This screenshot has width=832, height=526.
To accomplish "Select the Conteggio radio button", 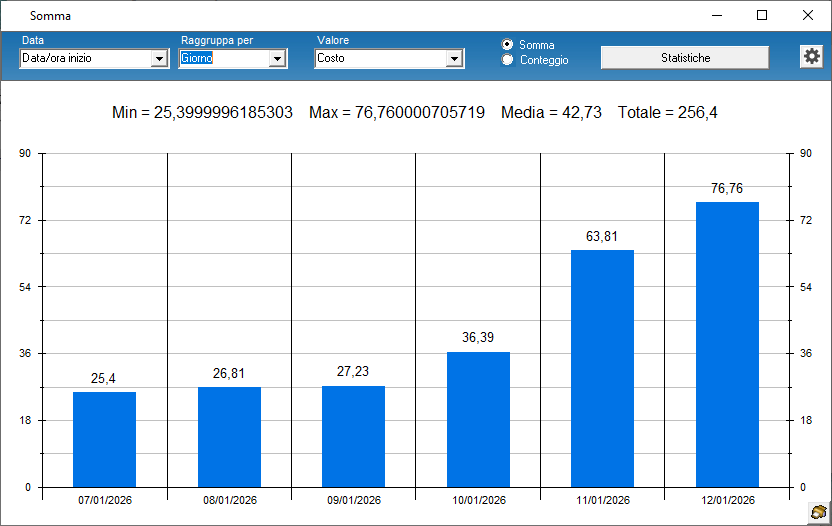I will (508, 60).
